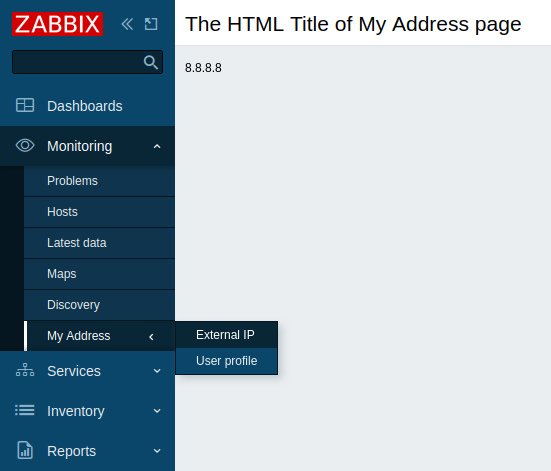Expand the Reports section chevron
This screenshot has height=471, width=551.
click(x=157, y=451)
